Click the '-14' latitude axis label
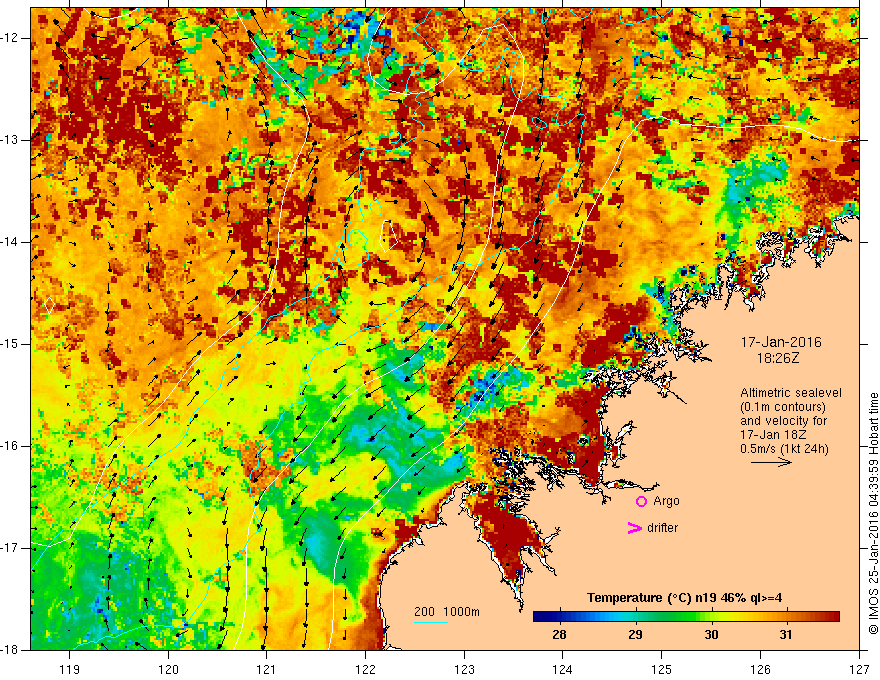The image size is (880, 680). [10, 242]
